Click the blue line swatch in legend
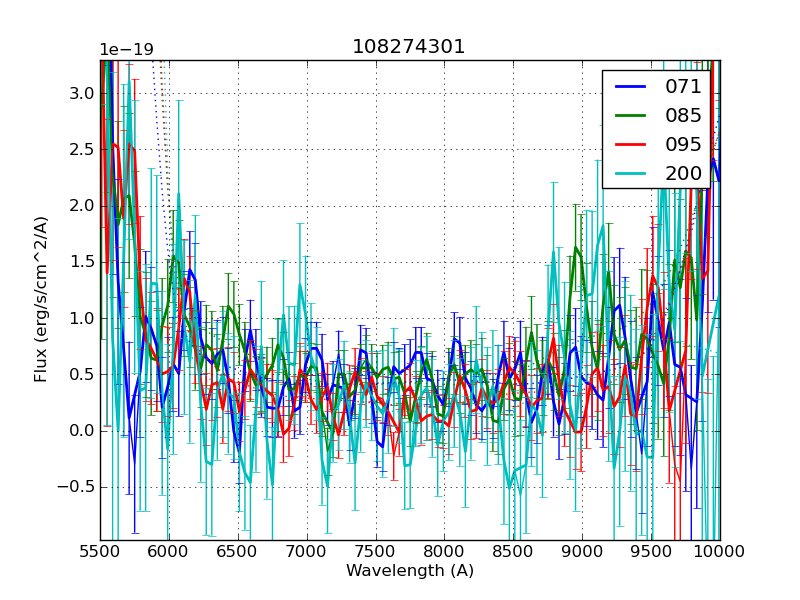Image resolution: width=800 pixels, height=600 pixels. click(631, 86)
